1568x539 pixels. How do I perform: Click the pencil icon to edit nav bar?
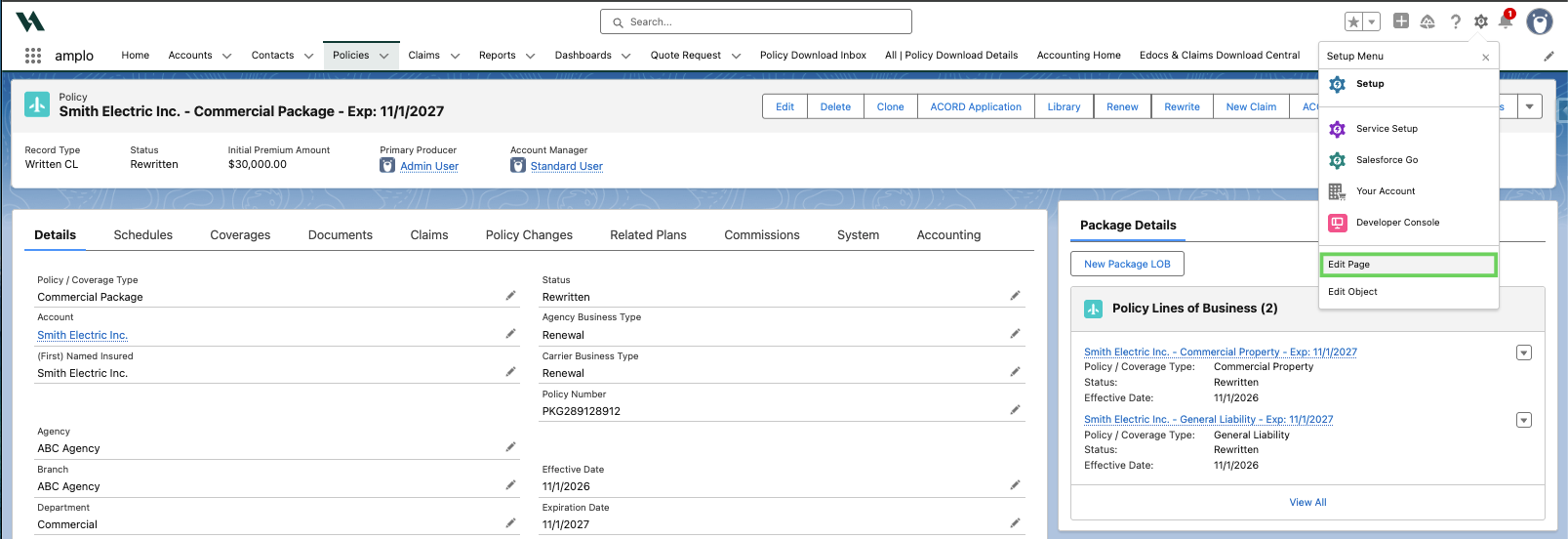[x=1548, y=56]
